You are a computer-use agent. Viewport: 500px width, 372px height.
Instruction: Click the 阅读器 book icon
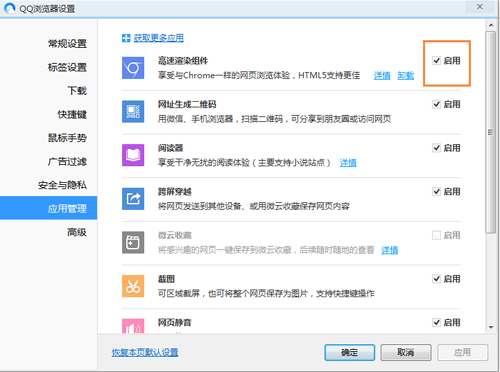click(x=133, y=155)
